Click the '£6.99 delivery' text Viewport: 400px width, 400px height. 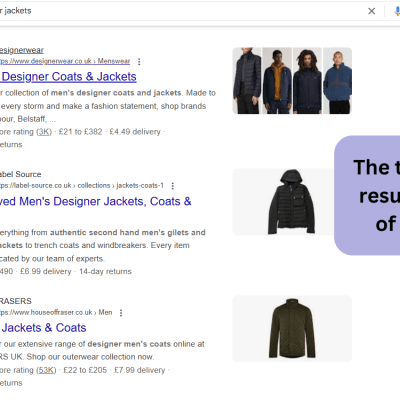pos(46,271)
